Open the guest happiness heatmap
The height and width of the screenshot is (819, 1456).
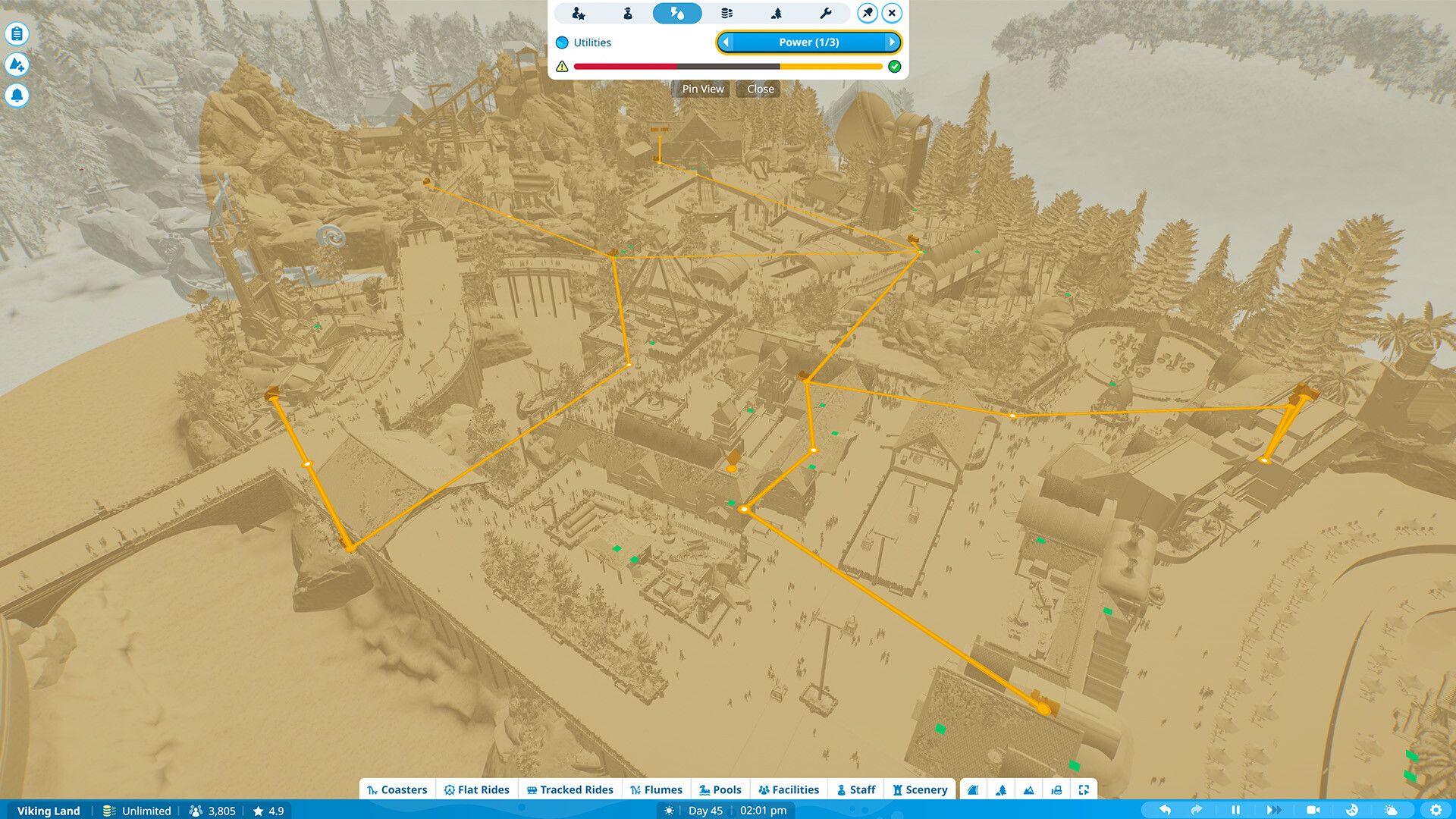tap(579, 13)
